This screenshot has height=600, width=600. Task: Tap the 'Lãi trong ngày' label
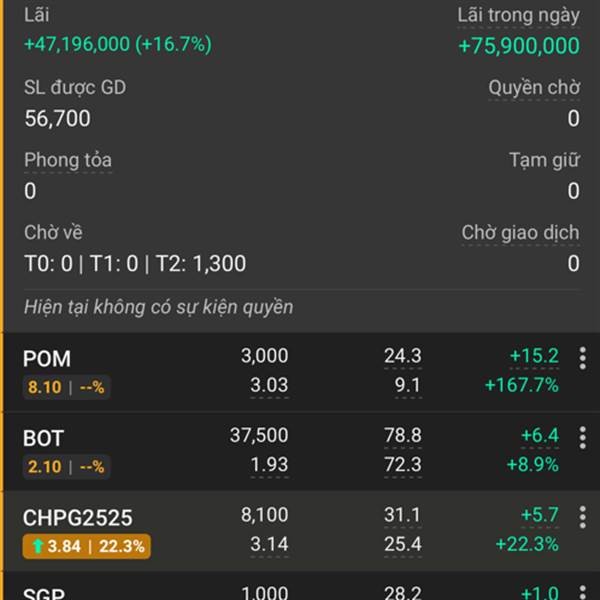pyautogui.click(x=518, y=15)
